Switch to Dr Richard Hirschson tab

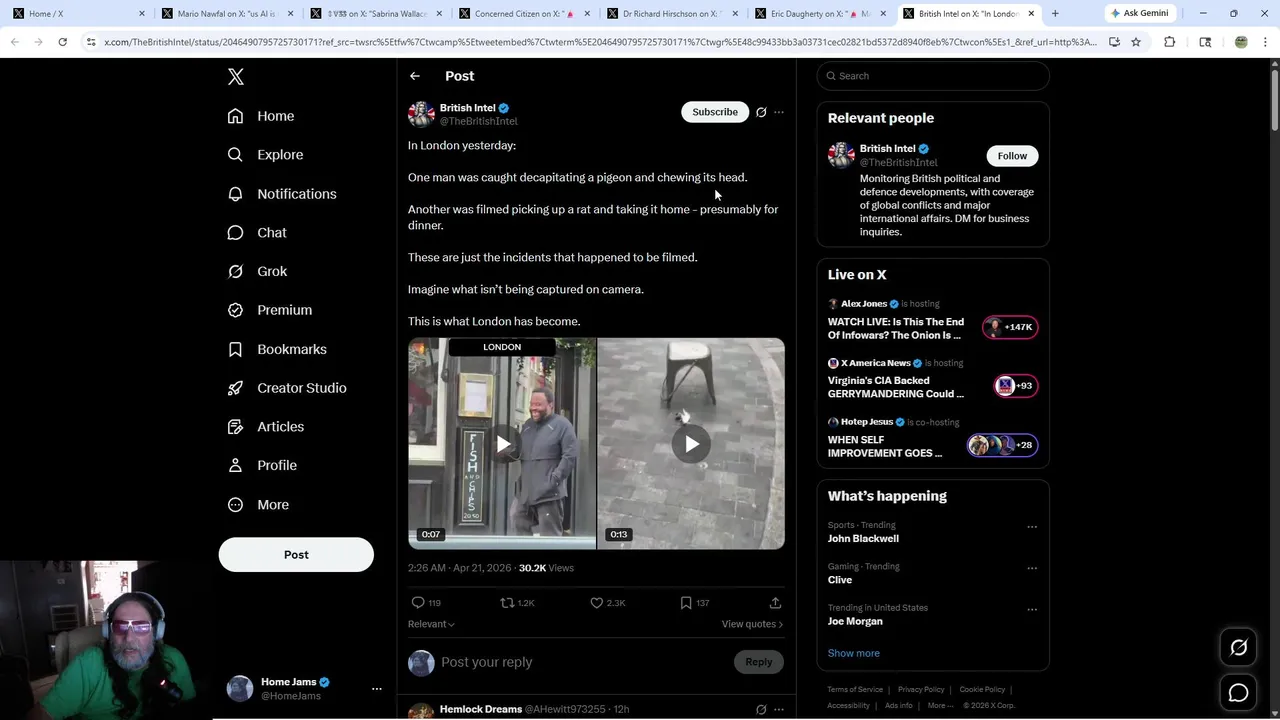tap(671, 14)
